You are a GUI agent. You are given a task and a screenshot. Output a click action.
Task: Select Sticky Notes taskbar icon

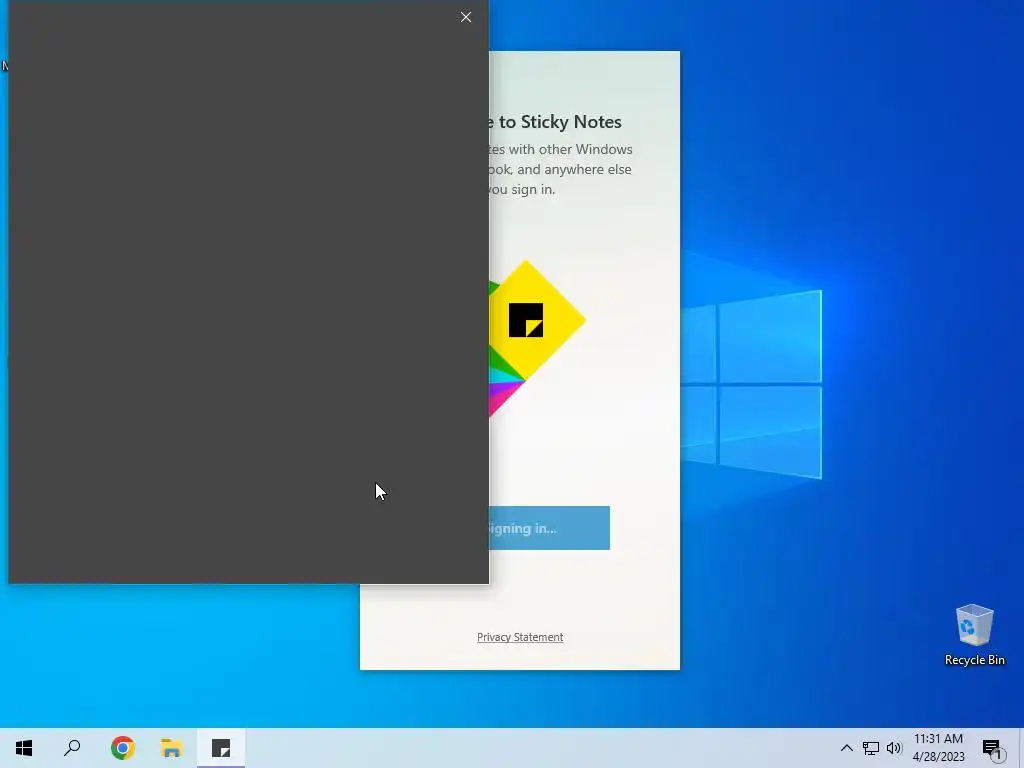tap(221, 748)
